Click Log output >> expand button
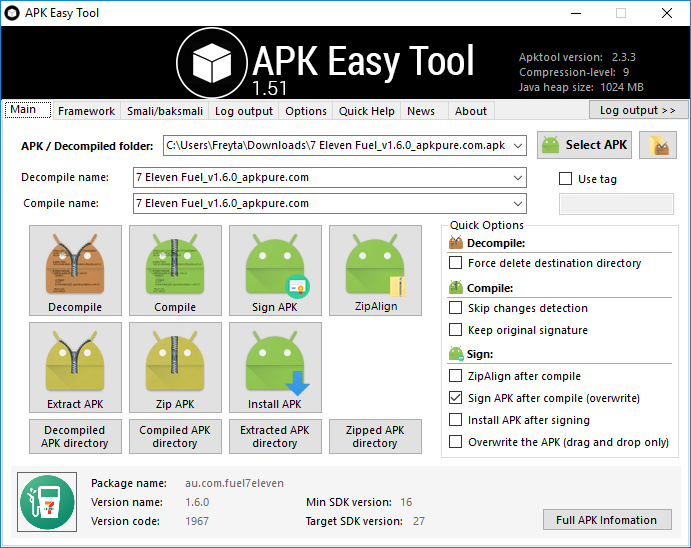The height and width of the screenshot is (548, 691). click(x=638, y=110)
